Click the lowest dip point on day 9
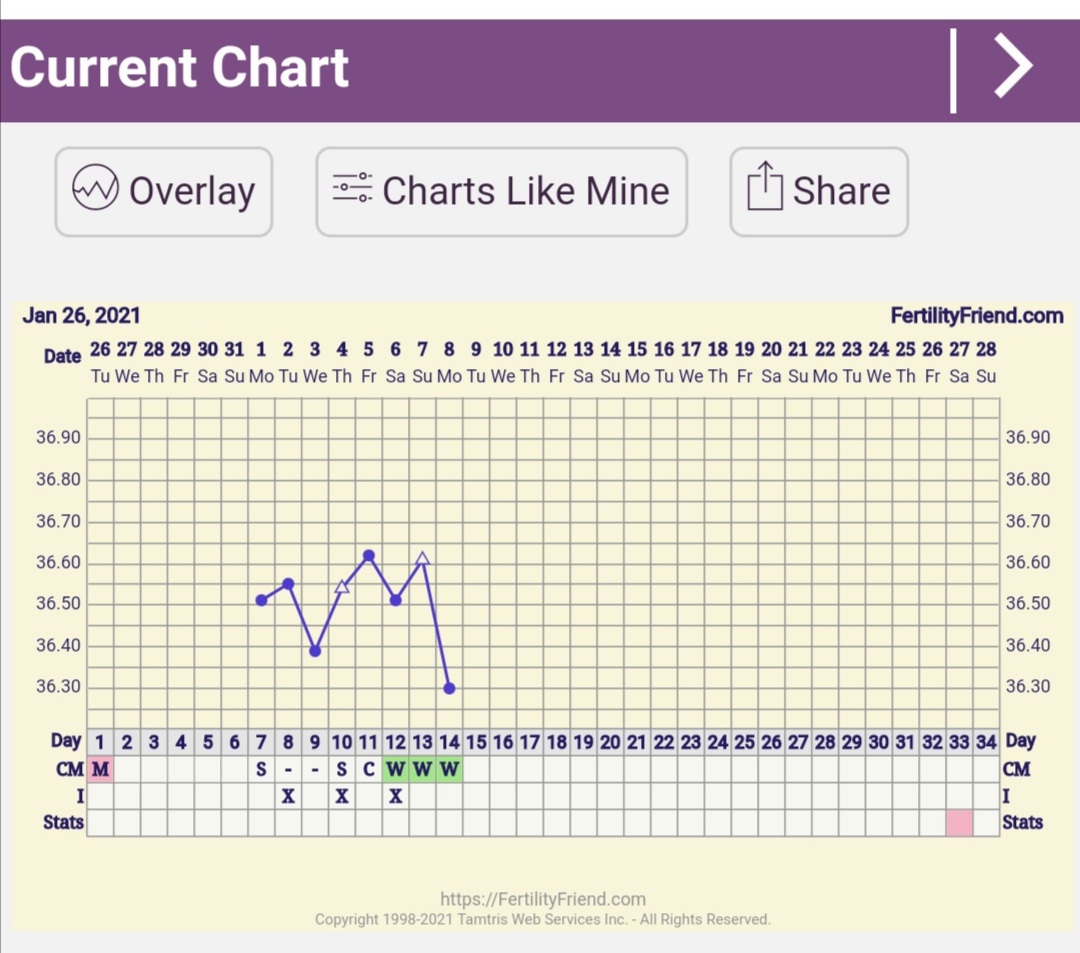 tap(315, 651)
